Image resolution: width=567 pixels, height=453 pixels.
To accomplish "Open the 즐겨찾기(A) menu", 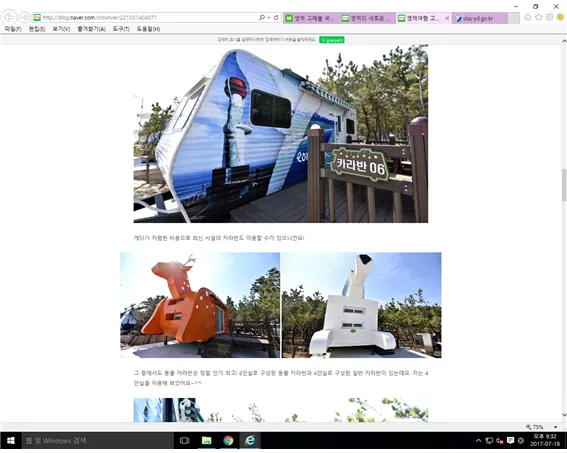I will [91, 29].
